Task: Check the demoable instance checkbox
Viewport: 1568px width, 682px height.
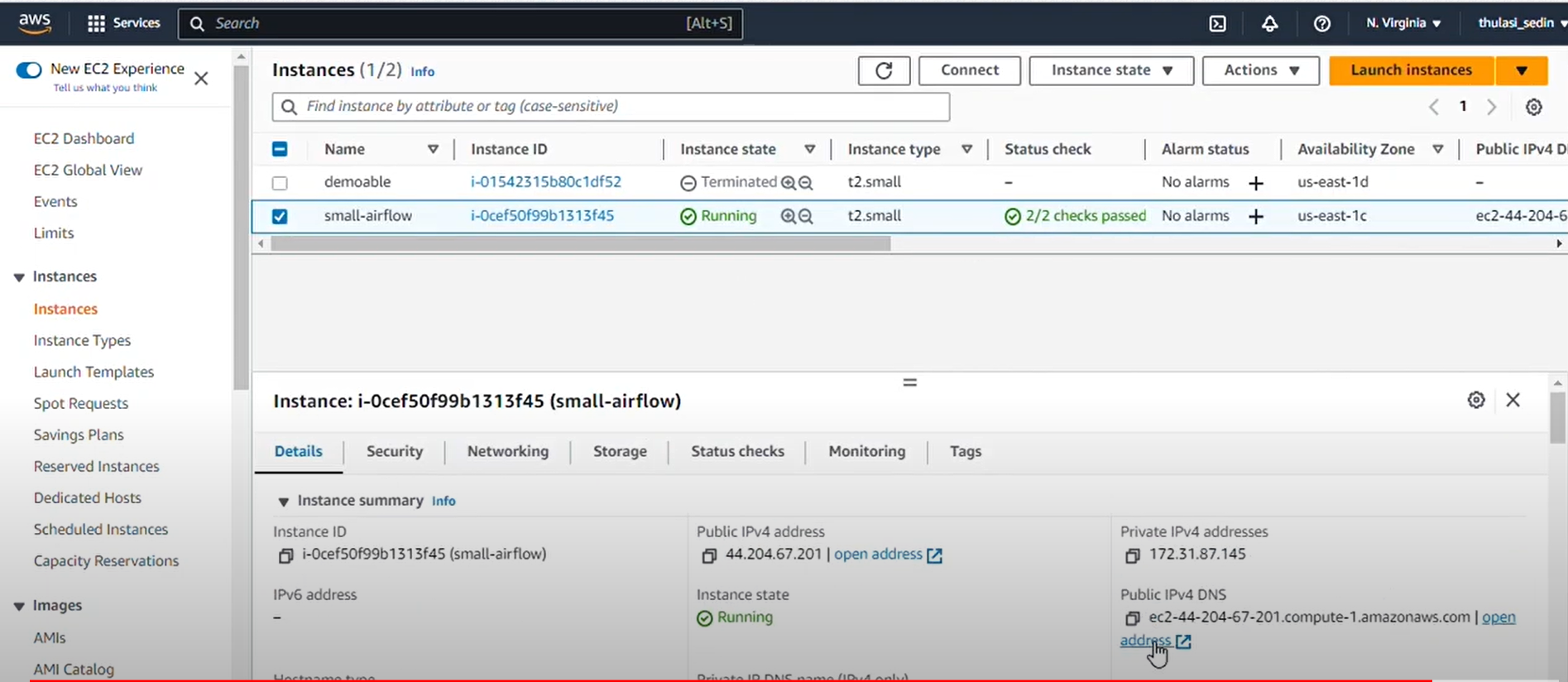Action: click(x=280, y=183)
